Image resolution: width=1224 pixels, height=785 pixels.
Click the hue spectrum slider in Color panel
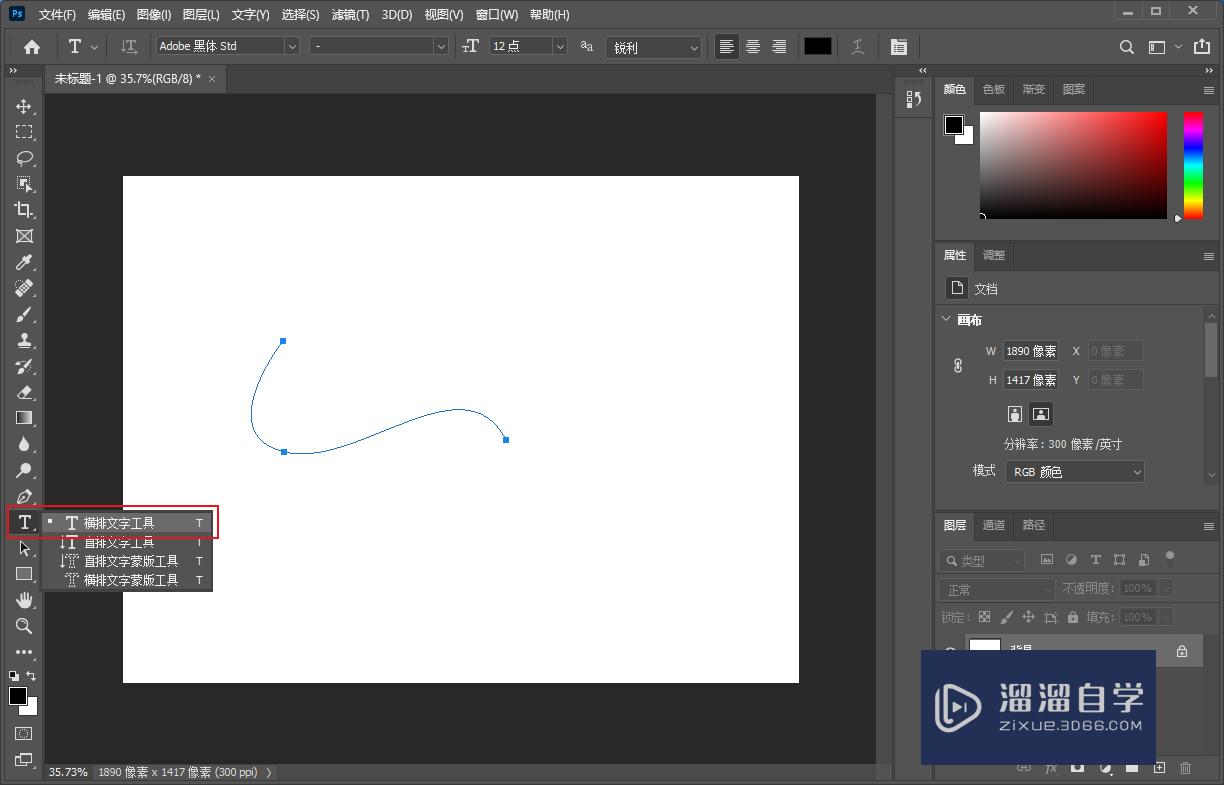tap(1193, 165)
